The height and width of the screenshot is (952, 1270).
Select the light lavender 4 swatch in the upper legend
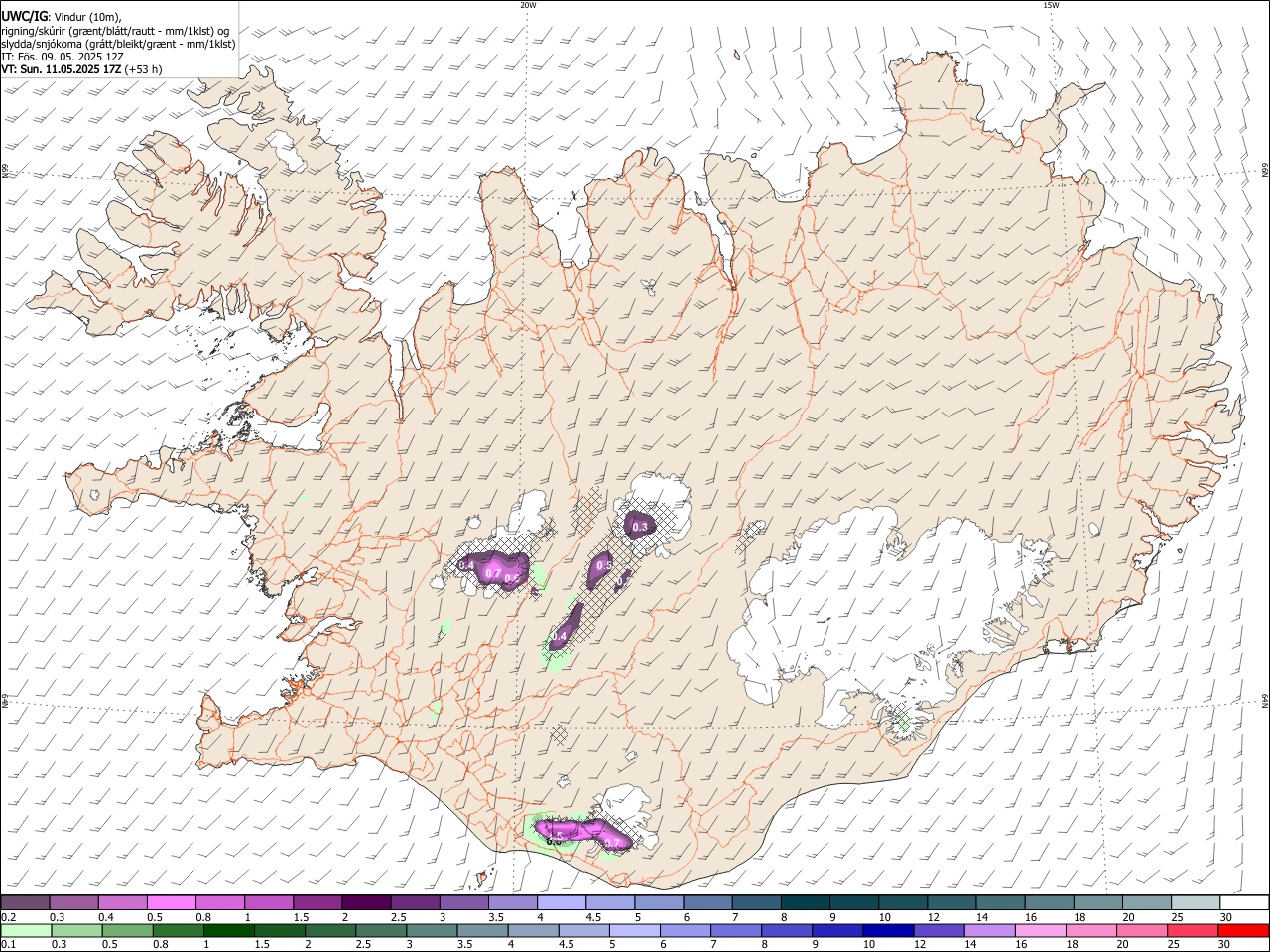point(561,902)
